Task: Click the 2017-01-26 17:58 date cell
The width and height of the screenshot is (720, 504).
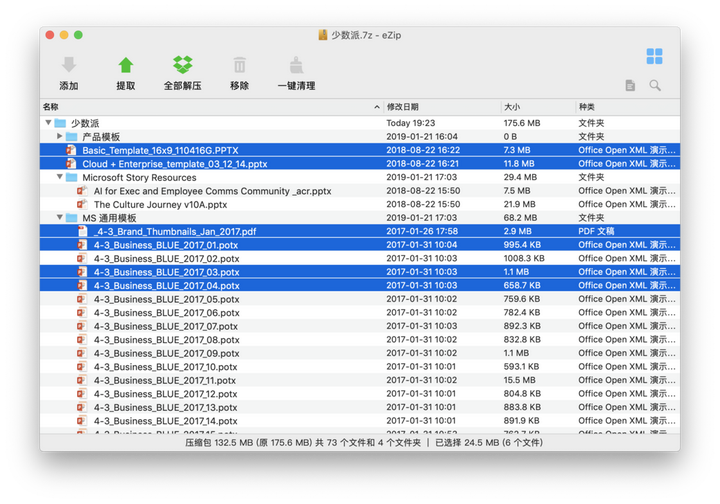Action: [x=422, y=231]
